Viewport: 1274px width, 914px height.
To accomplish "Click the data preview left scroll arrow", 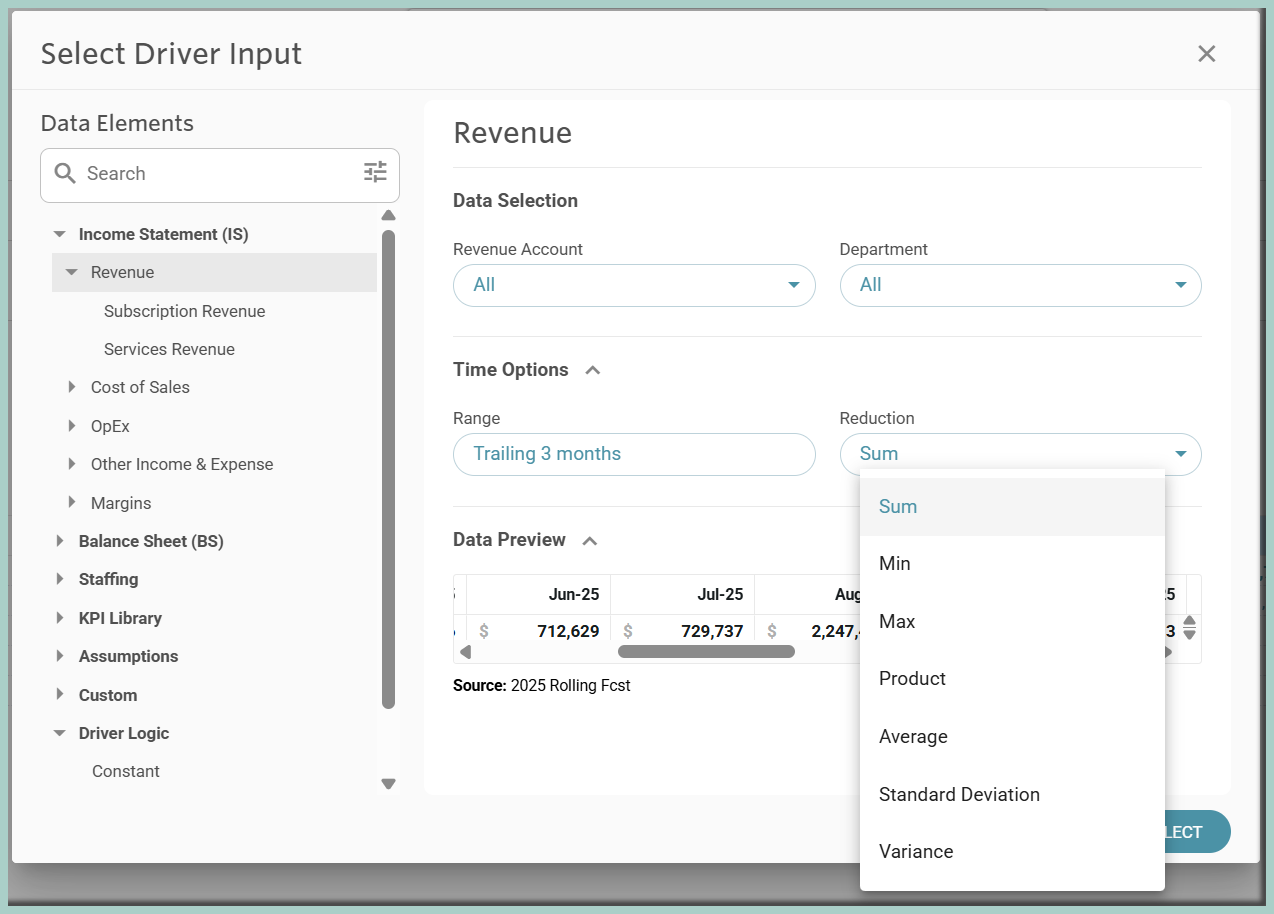I will click(465, 652).
